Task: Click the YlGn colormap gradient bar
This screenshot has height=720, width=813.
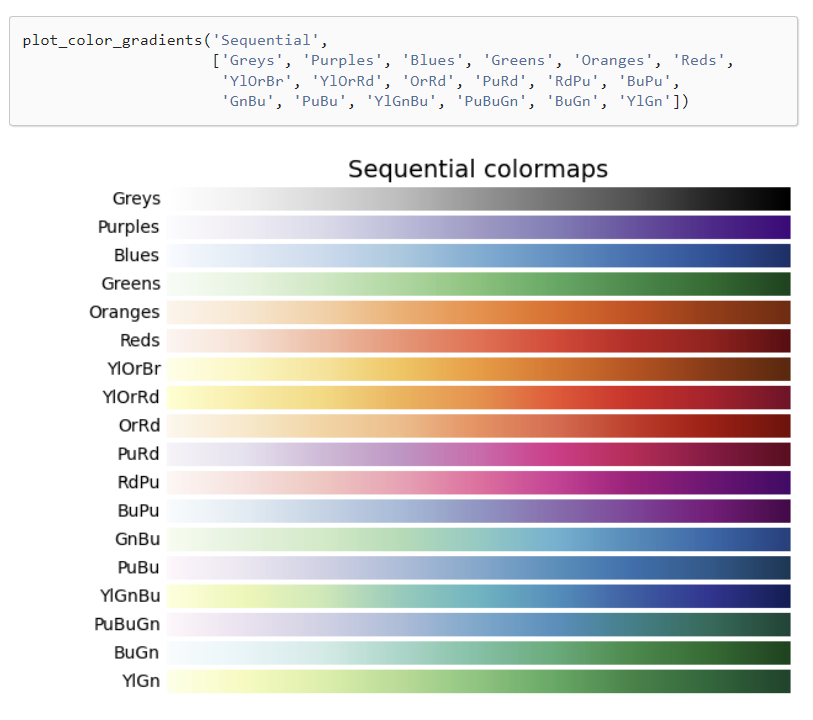Action: pyautogui.click(x=479, y=682)
